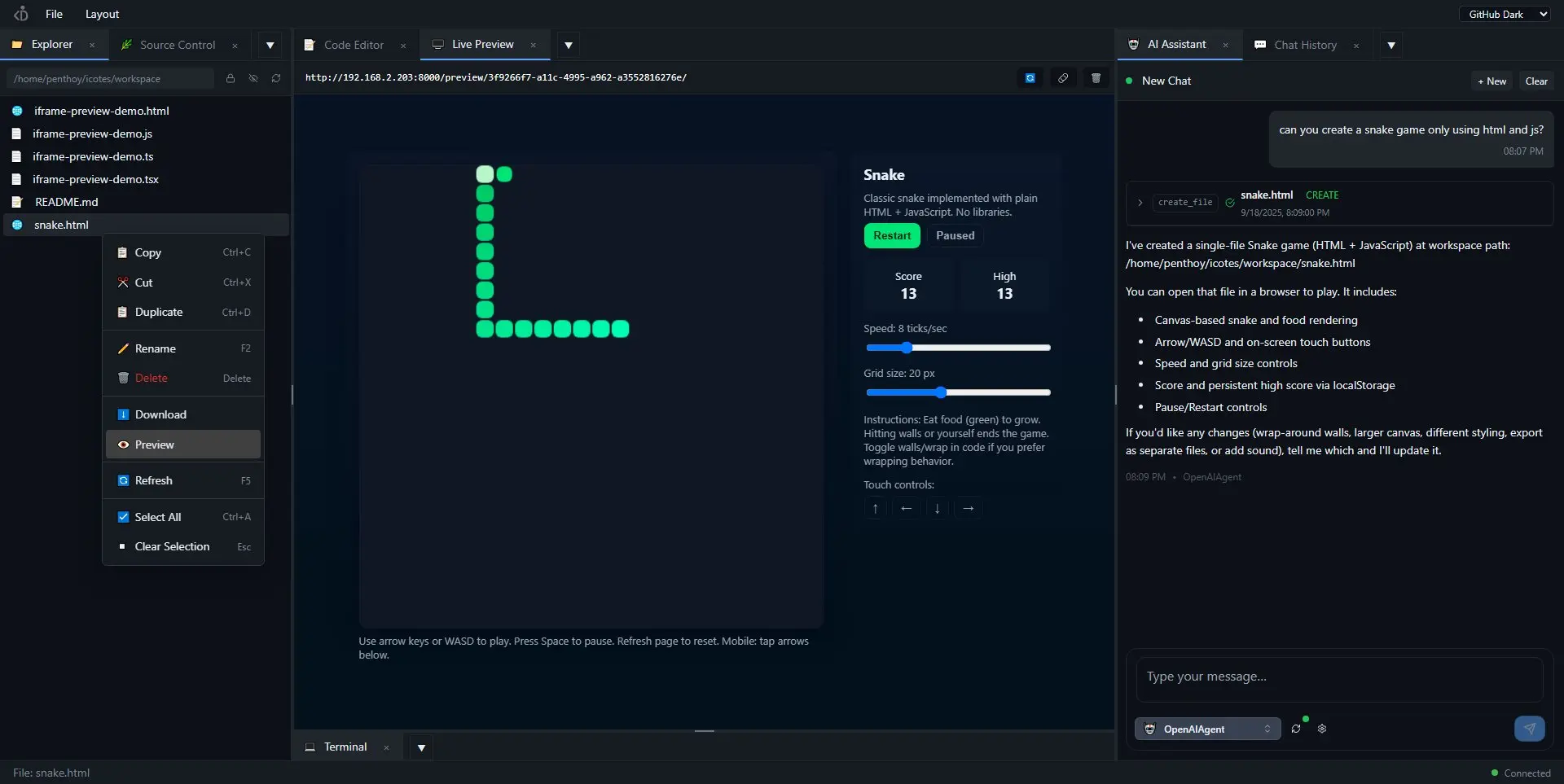Select iframe-preview-demo.js in Explorer
The width and height of the screenshot is (1564, 784).
pyautogui.click(x=147, y=134)
